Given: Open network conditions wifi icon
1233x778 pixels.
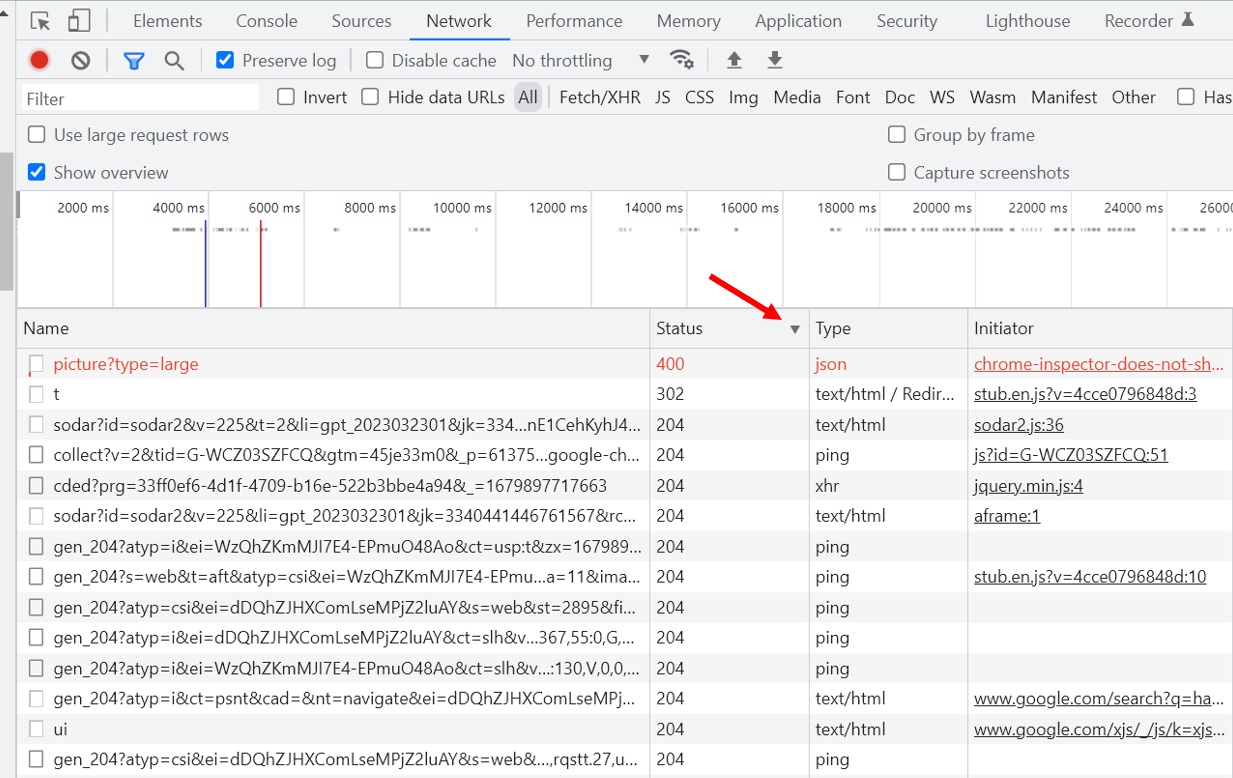Looking at the screenshot, I should pos(682,60).
